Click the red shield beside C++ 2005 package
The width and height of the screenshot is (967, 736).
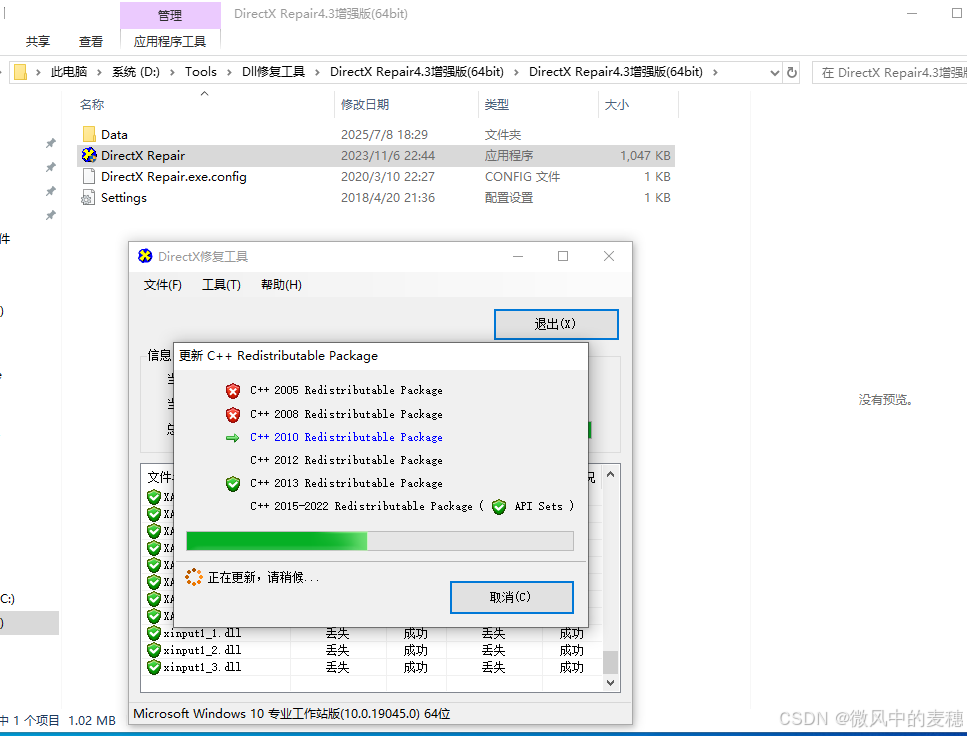[232, 391]
